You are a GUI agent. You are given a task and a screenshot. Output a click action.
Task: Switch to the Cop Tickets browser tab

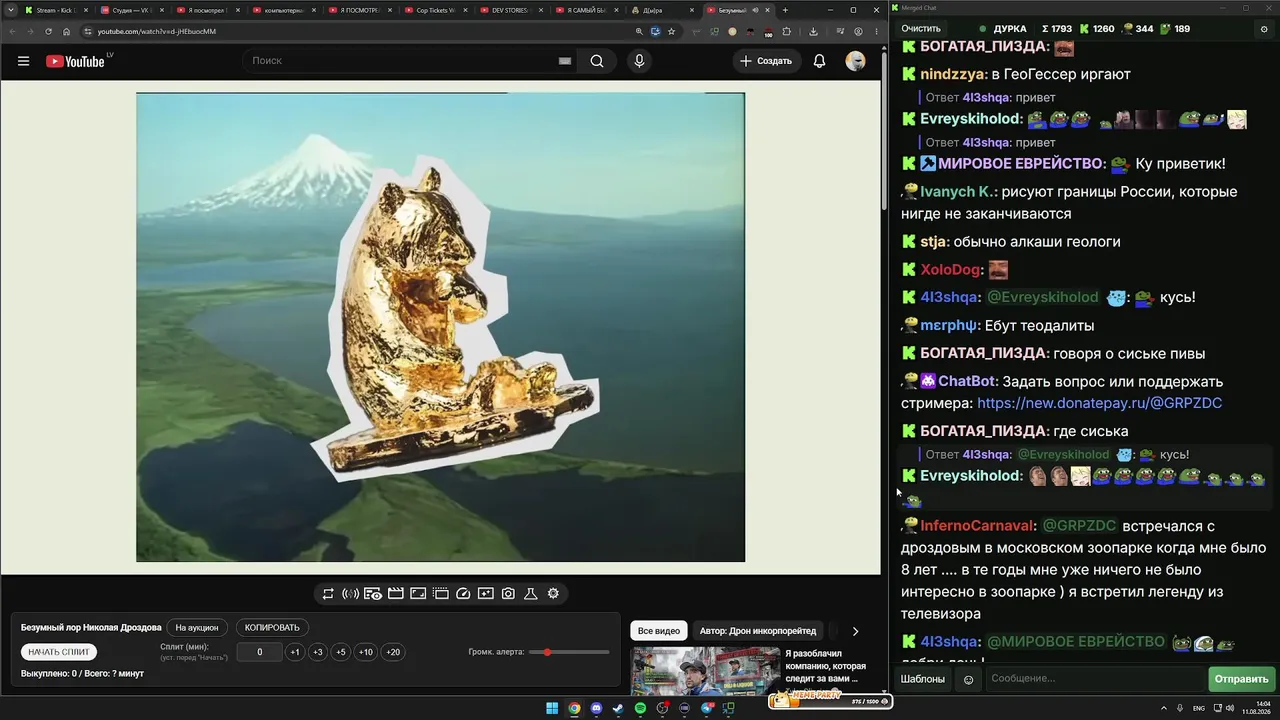tap(434, 10)
